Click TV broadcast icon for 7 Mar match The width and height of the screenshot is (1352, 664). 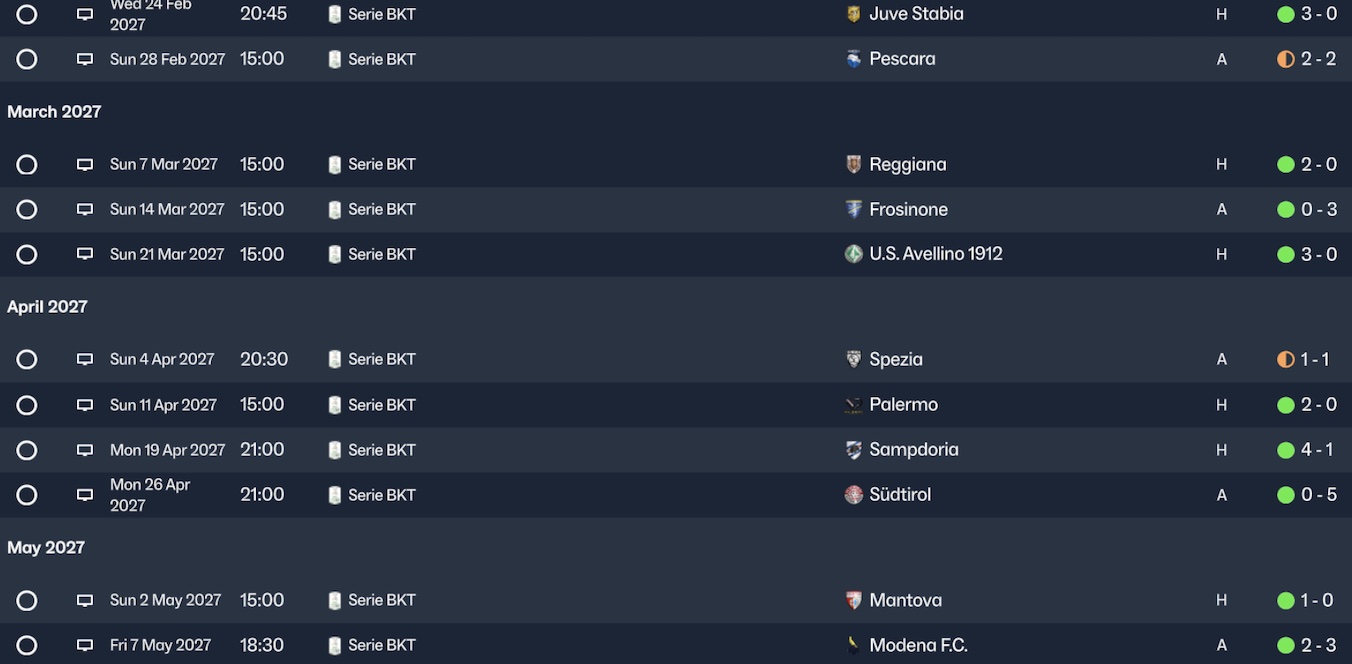tap(85, 164)
